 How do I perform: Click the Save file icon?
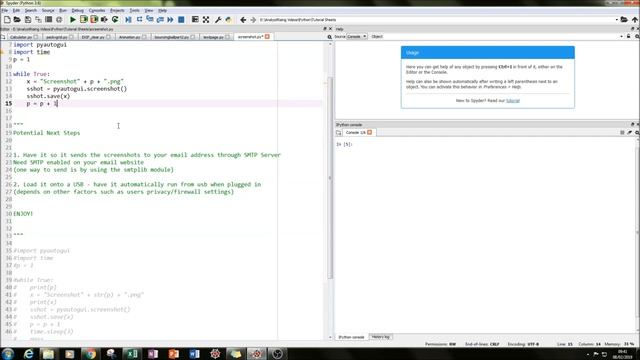(x=28, y=20)
